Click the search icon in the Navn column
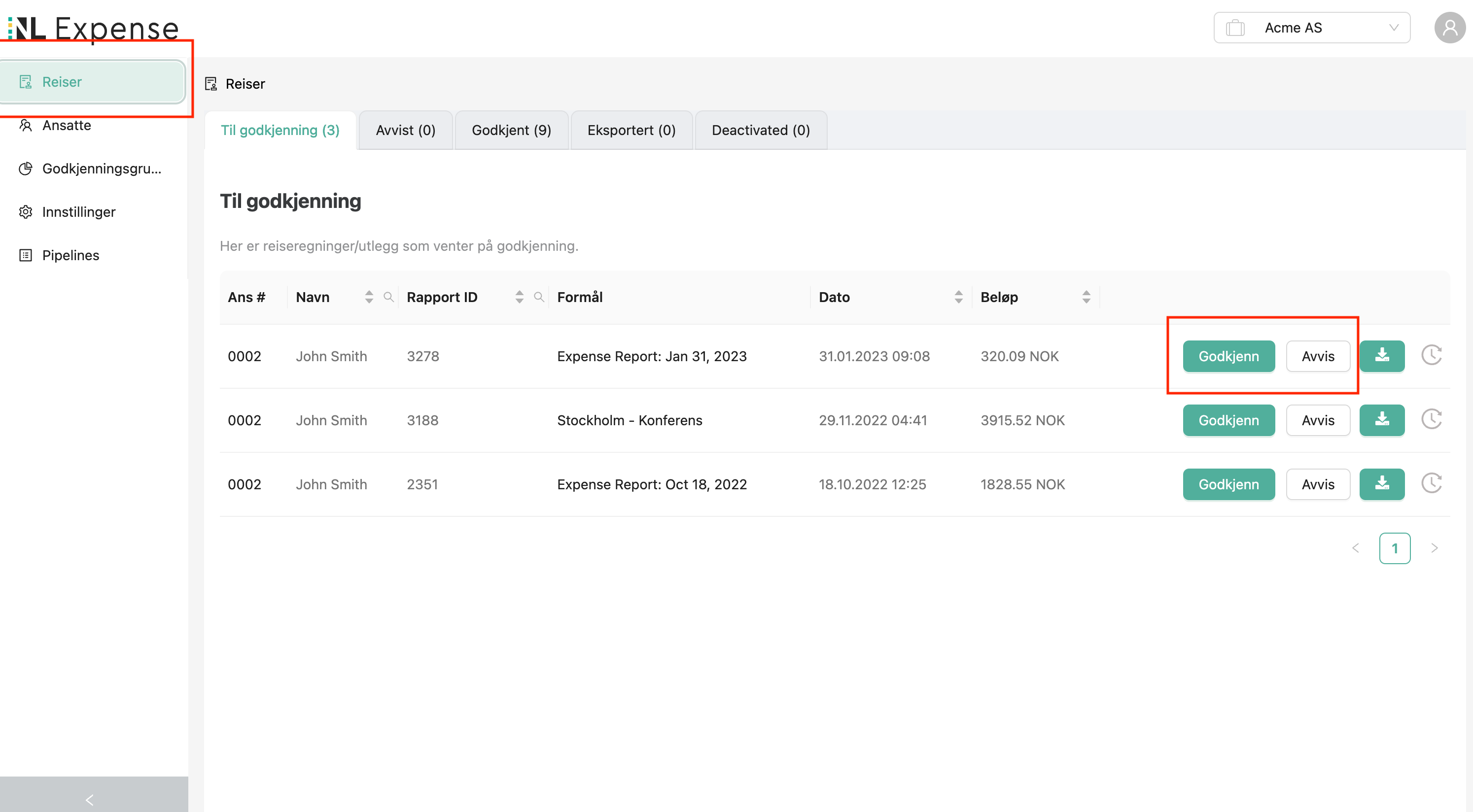This screenshot has width=1473, height=812. pyautogui.click(x=388, y=297)
